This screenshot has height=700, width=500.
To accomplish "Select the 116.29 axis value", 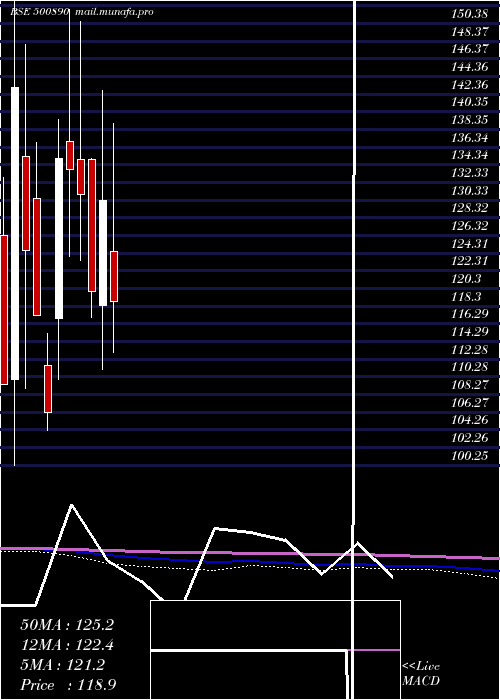I will pyautogui.click(x=470, y=314).
